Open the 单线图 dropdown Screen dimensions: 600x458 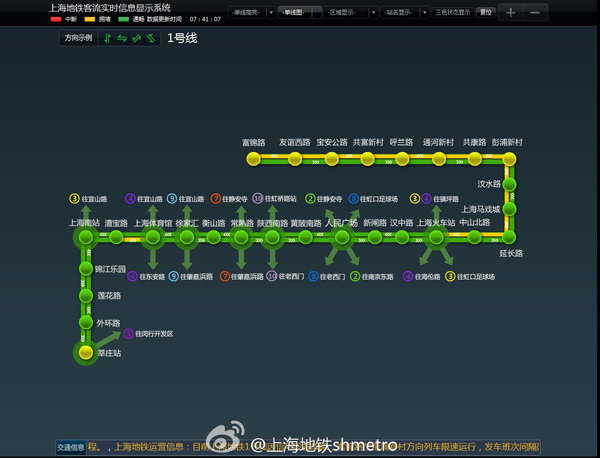317,12
